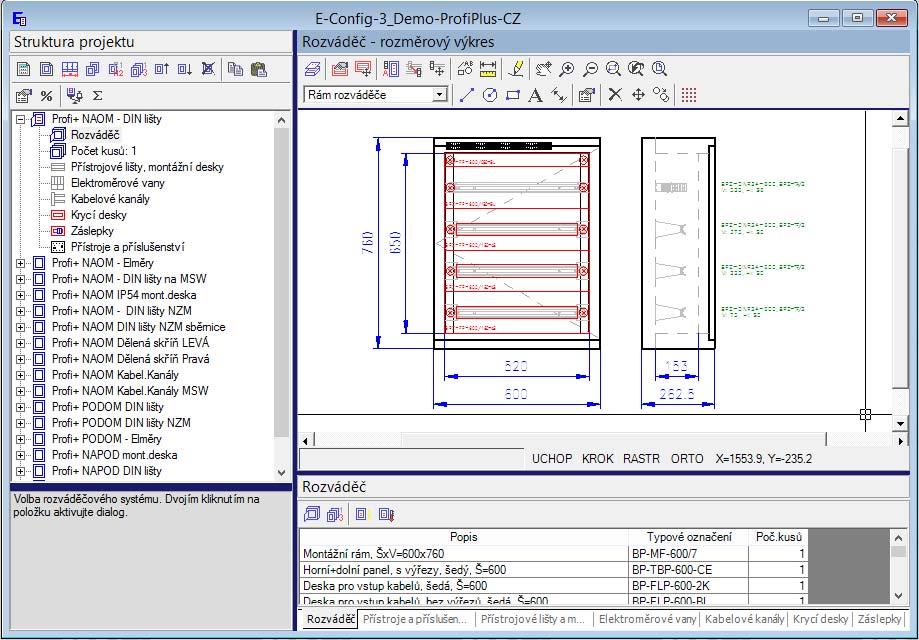
Task: Expand Profi+ NAOM Kabel.Kanály MSW node
Action: coord(21,392)
